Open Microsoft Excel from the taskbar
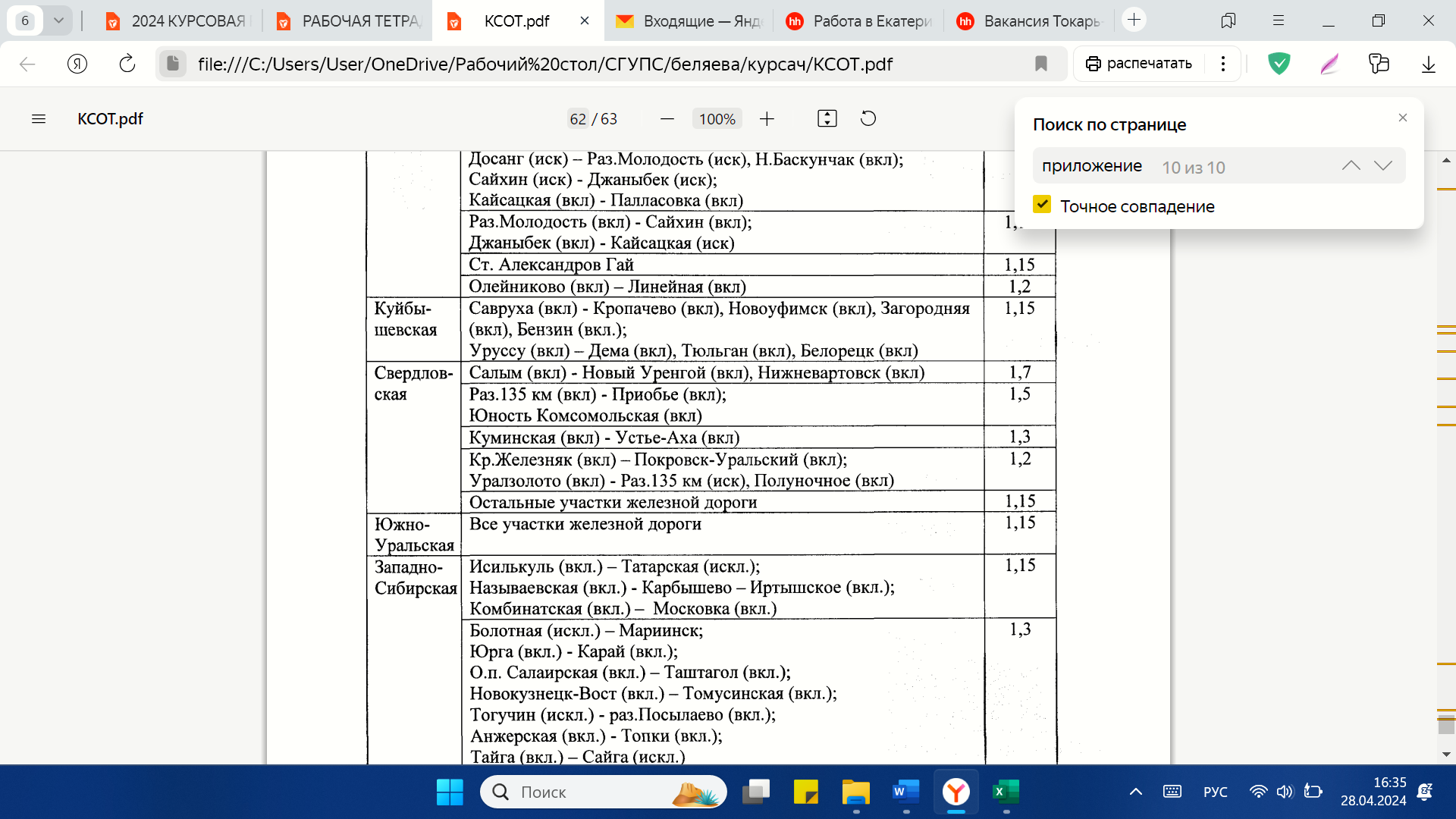 (x=1006, y=792)
